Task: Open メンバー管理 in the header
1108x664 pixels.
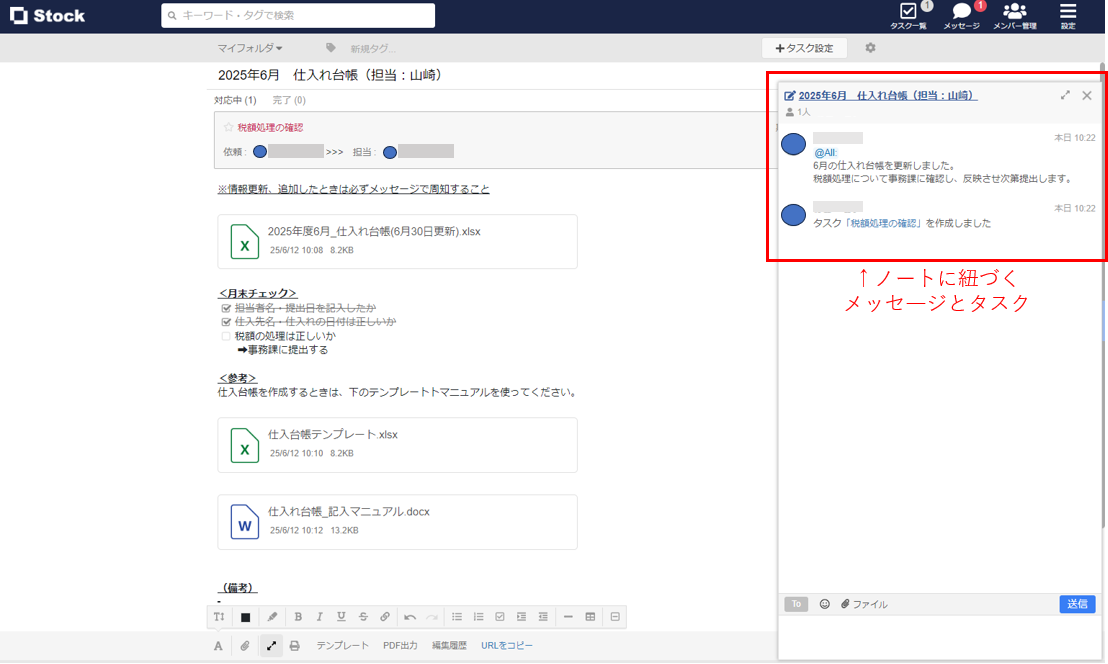Action: point(1015,16)
